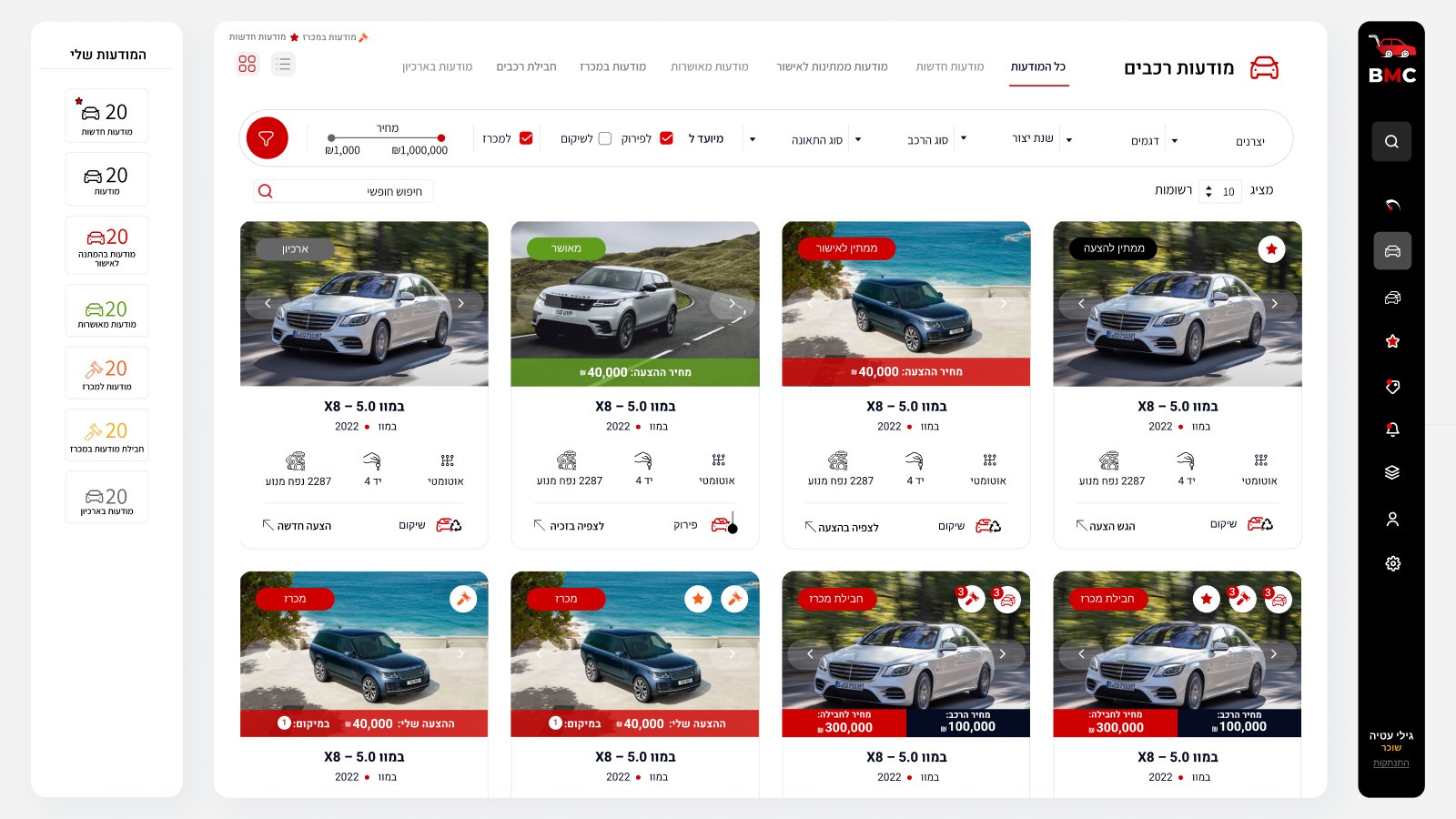
Task: Open the multiple cars icon in black sidebar
Action: click(1392, 298)
